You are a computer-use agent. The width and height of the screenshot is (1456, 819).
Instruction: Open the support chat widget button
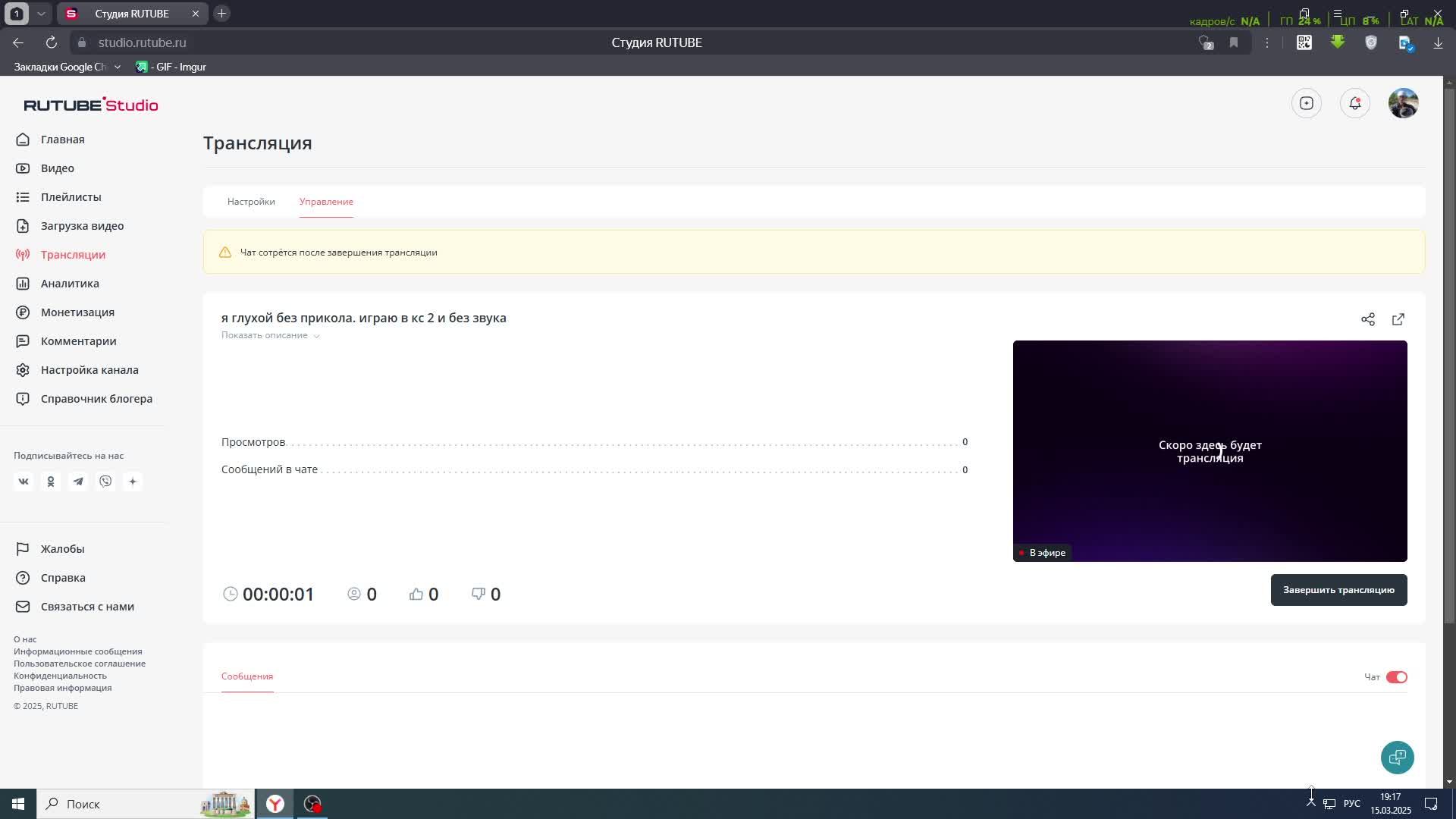coord(1397,758)
